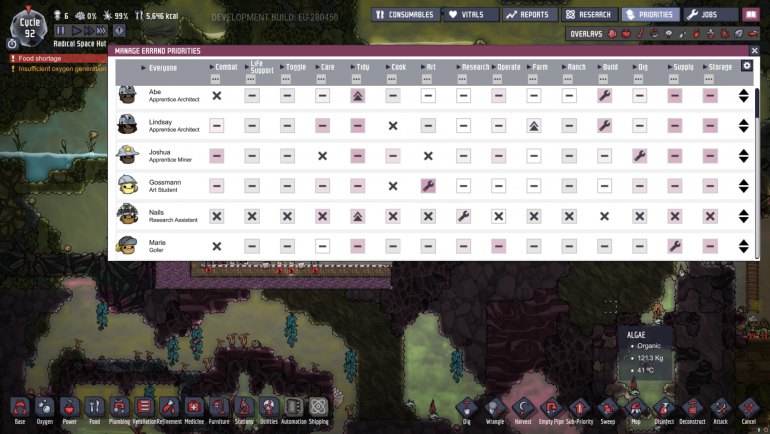
Task: Select the Wrangle tool
Action: (495, 411)
